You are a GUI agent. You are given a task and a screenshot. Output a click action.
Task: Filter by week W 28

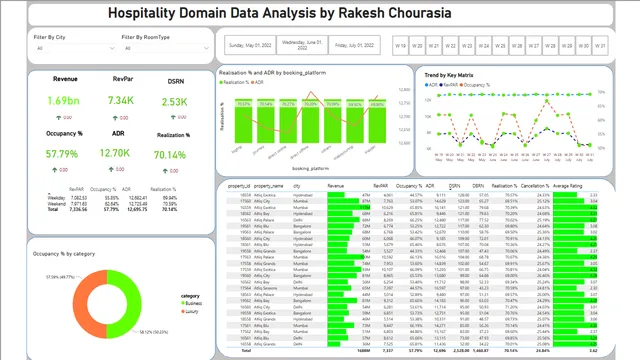tap(550, 46)
